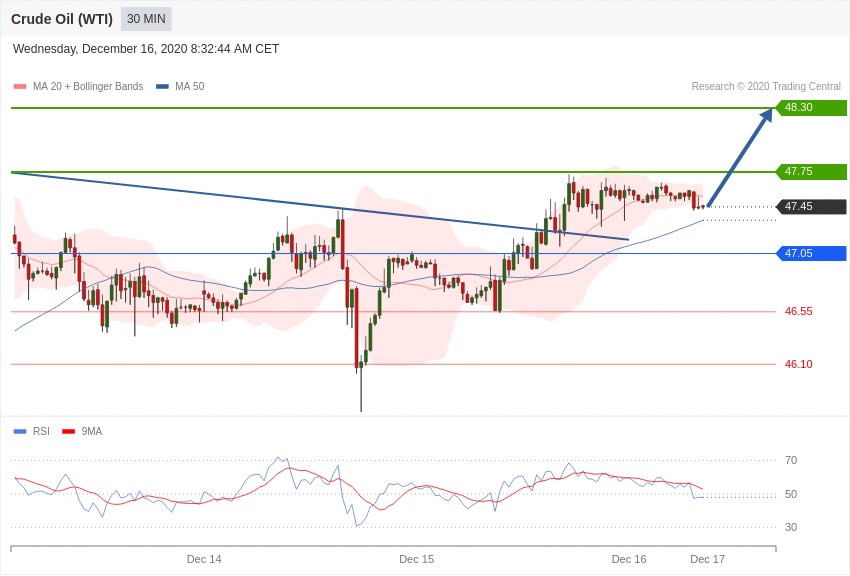Click the blue forecast arrow head
Image resolution: width=850 pixels, height=576 pixels.
tap(766, 115)
